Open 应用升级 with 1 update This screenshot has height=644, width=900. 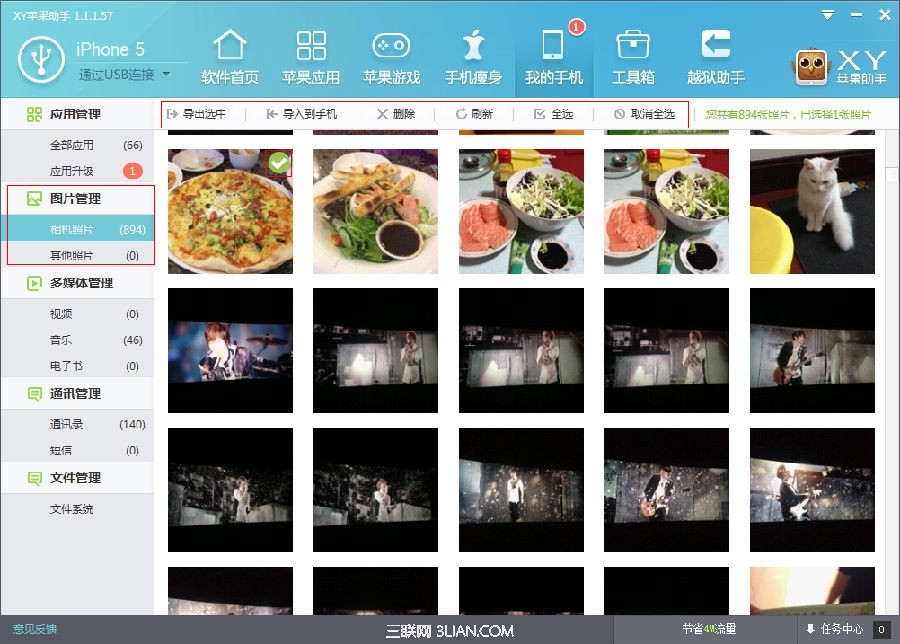pos(77,171)
